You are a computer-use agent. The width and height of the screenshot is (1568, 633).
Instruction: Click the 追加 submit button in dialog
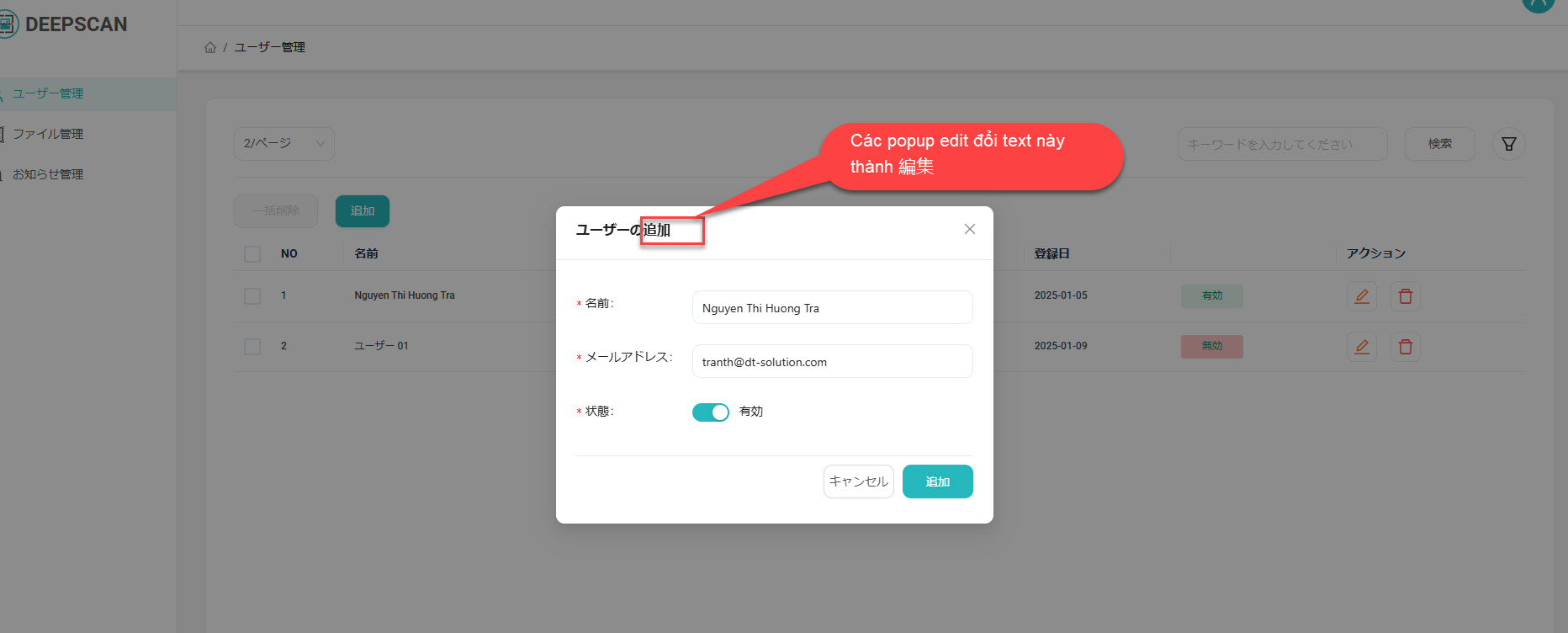937,481
